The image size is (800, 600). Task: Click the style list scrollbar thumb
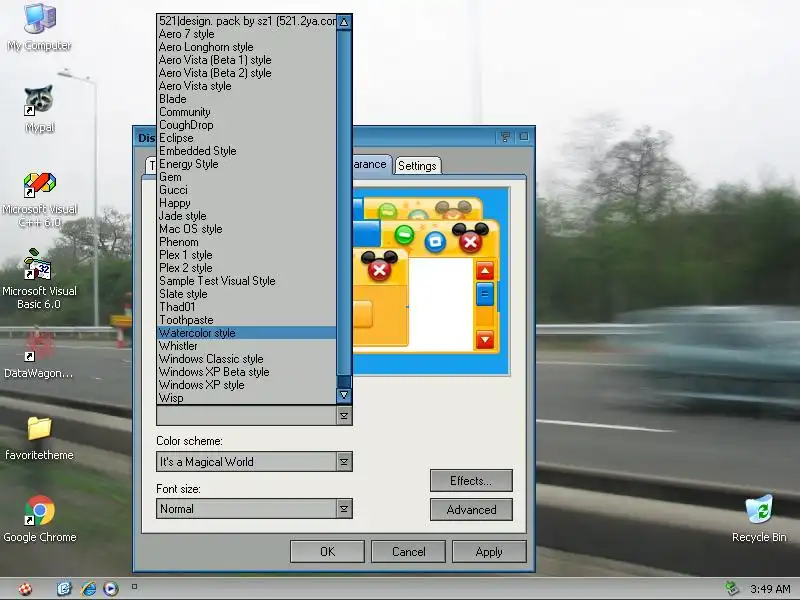click(x=344, y=382)
